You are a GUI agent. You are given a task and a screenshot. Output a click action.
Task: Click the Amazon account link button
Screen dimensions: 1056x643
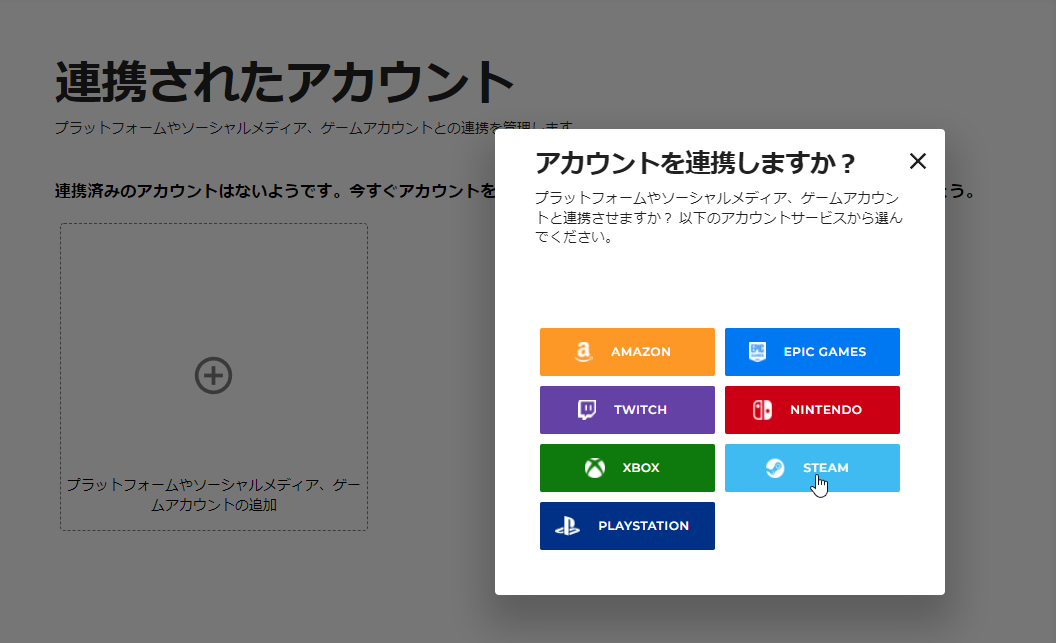coord(627,351)
